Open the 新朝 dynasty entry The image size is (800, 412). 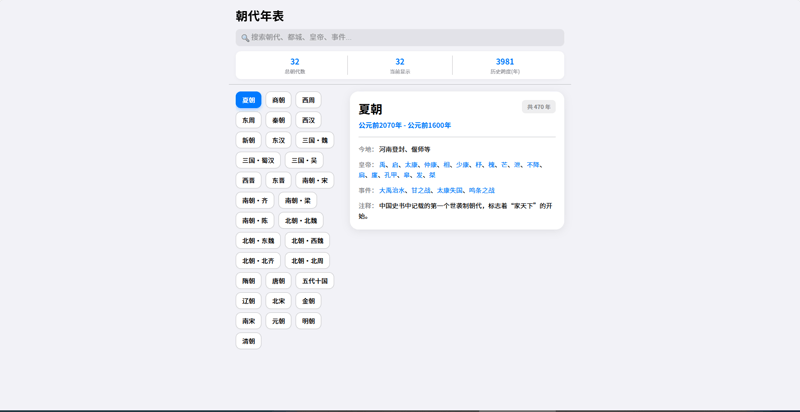point(248,140)
